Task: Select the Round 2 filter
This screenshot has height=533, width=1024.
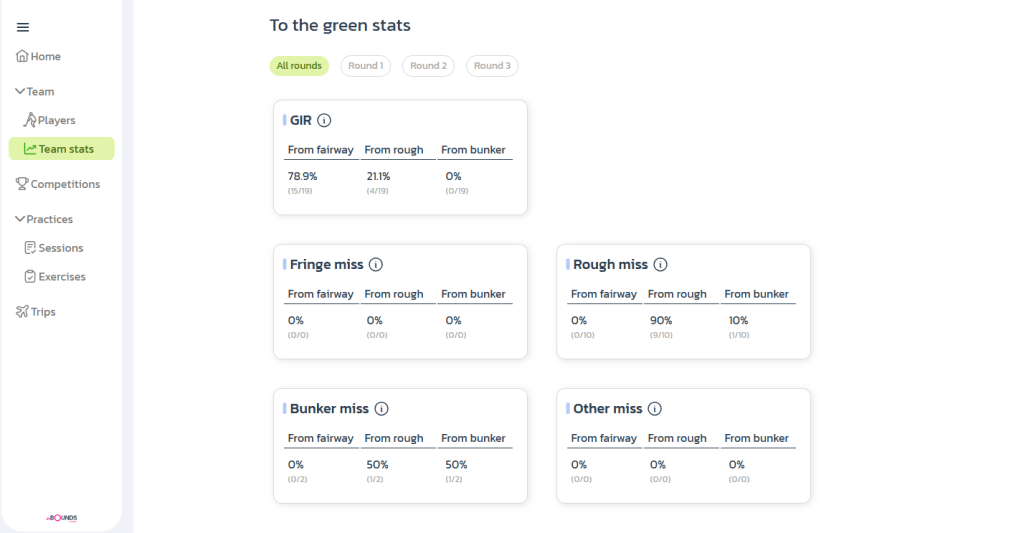Action: click(428, 66)
